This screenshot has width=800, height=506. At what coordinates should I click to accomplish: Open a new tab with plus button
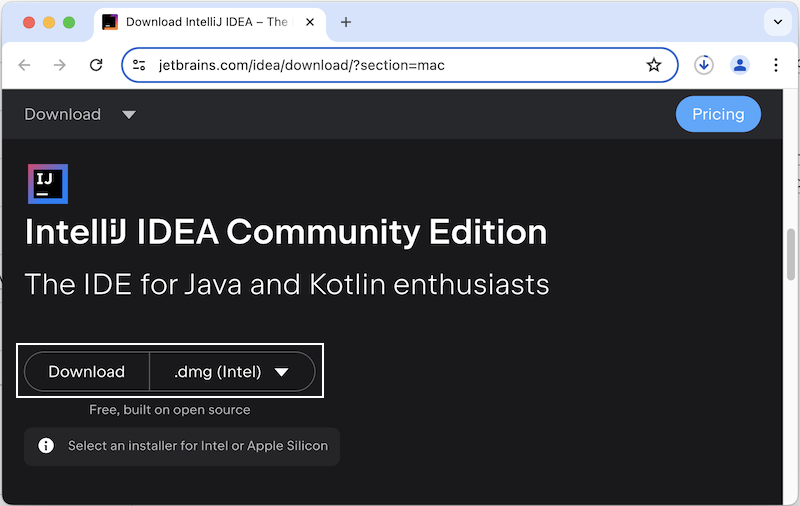(x=346, y=22)
